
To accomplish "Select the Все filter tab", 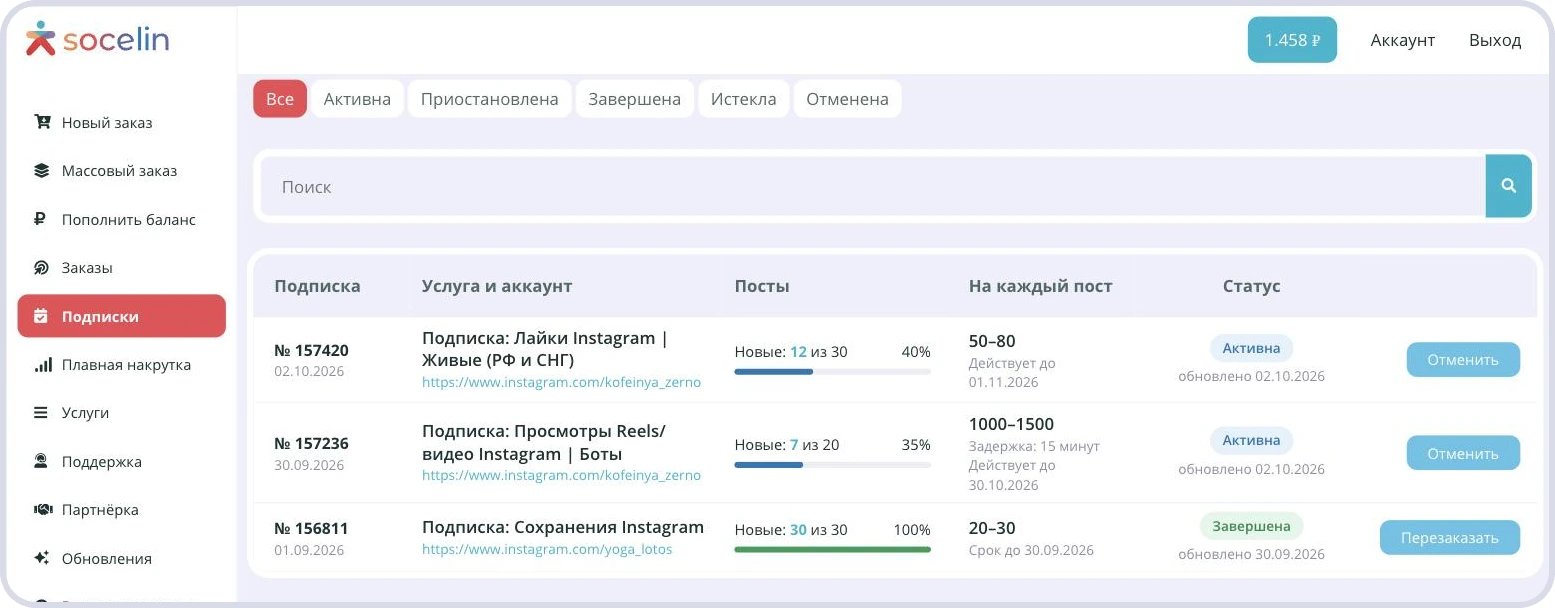I will (x=280, y=99).
